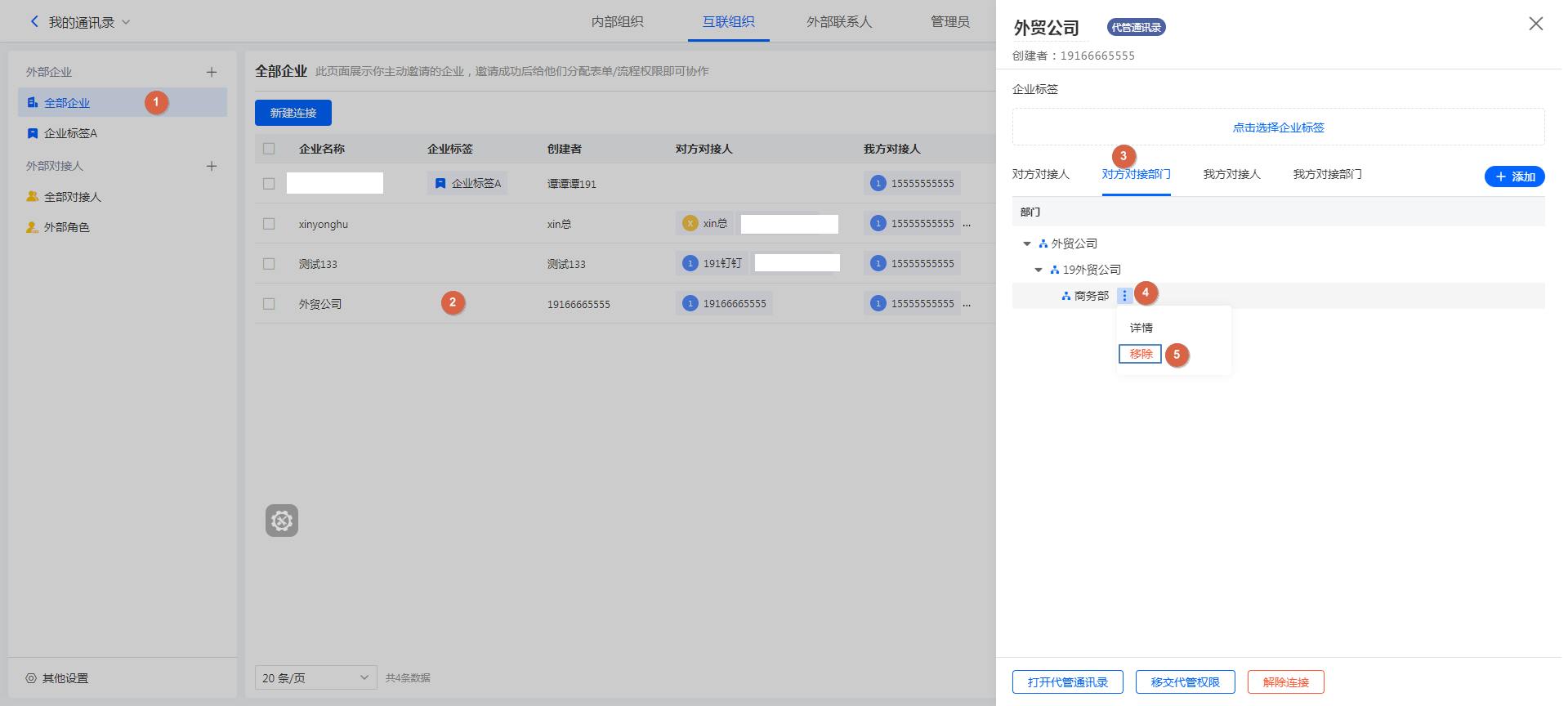The image size is (1568, 706).
Task: Click the plus icon next to 外部企业
Action: point(212,72)
